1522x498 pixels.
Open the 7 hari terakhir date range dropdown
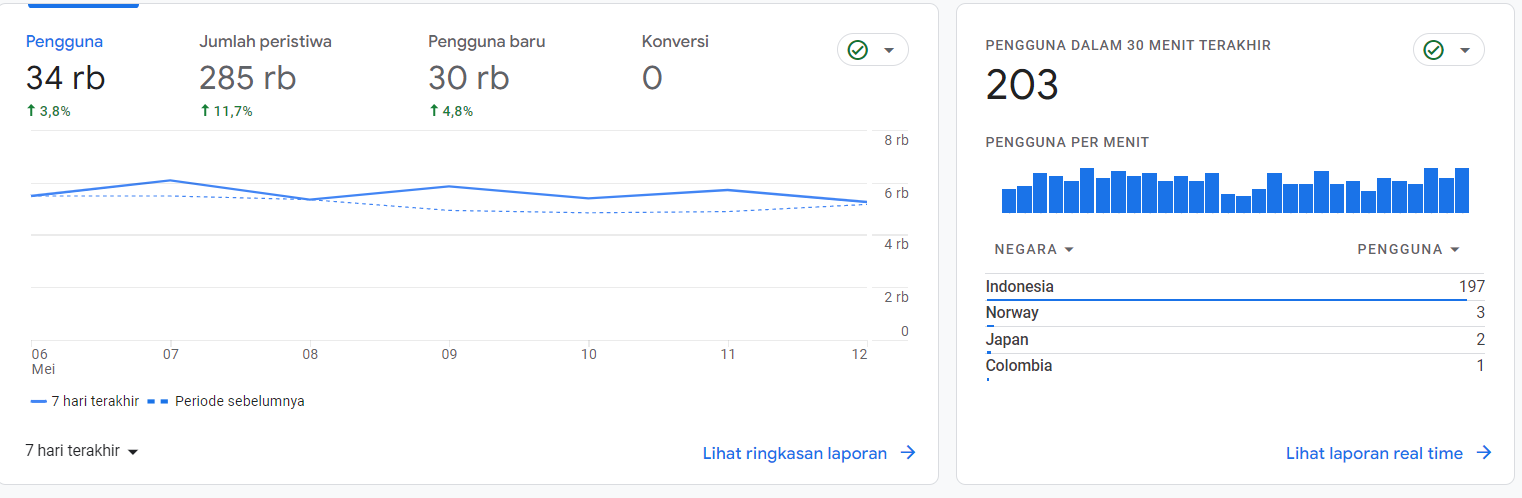82,451
